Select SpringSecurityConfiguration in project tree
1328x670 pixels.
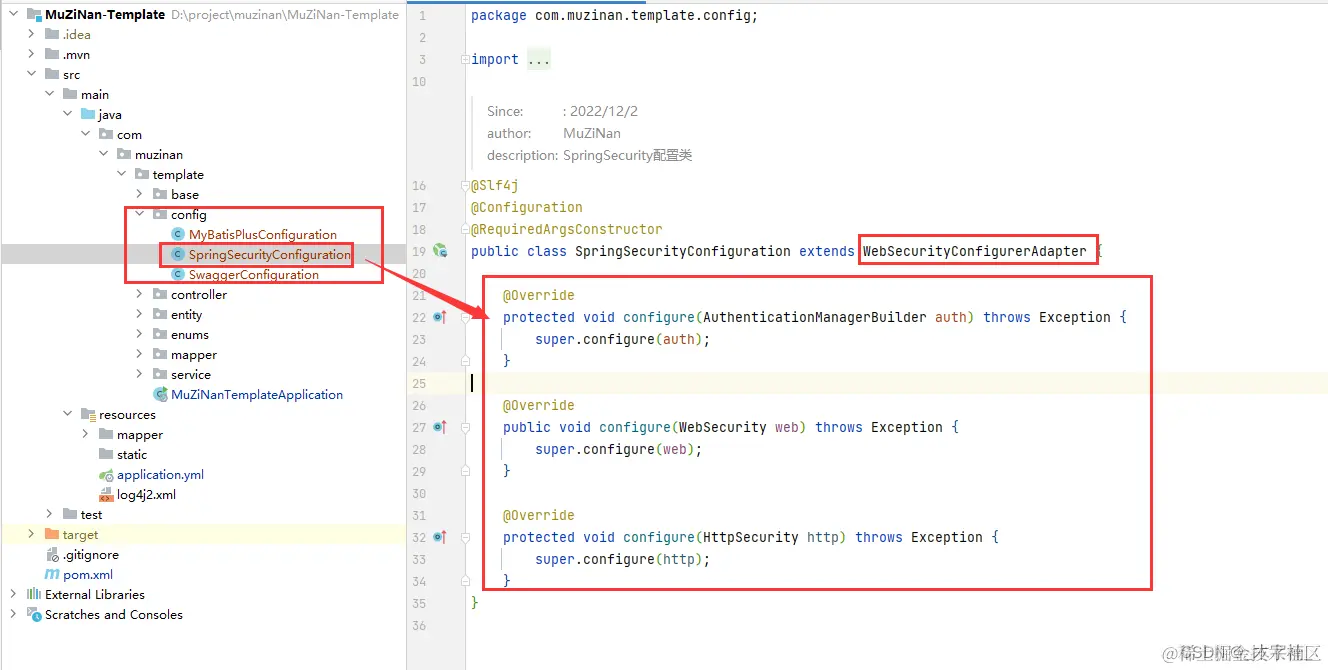point(269,255)
